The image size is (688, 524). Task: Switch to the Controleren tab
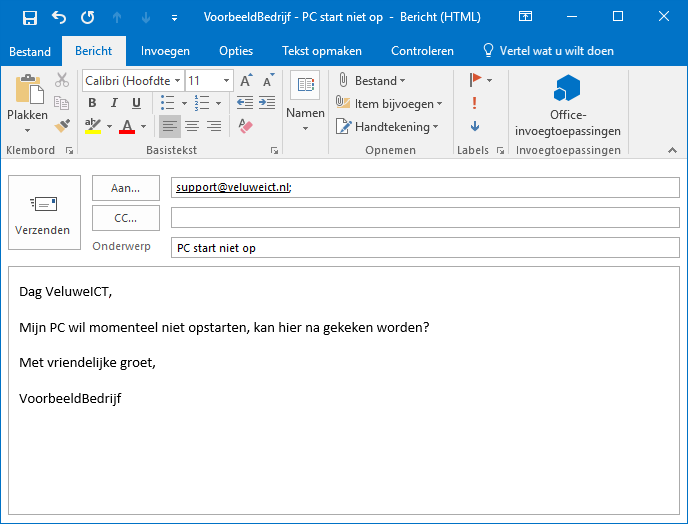[x=422, y=51]
